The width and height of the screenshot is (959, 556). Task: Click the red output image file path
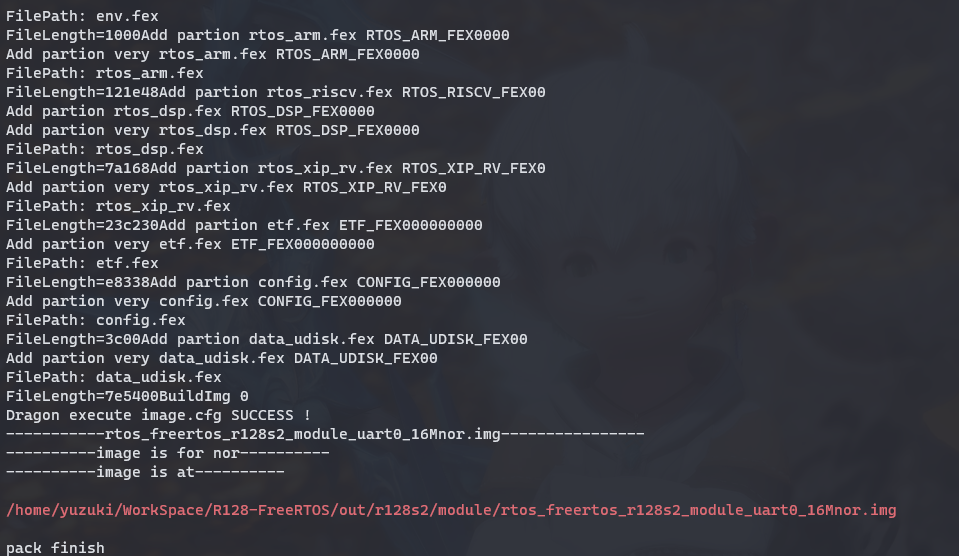(451, 510)
